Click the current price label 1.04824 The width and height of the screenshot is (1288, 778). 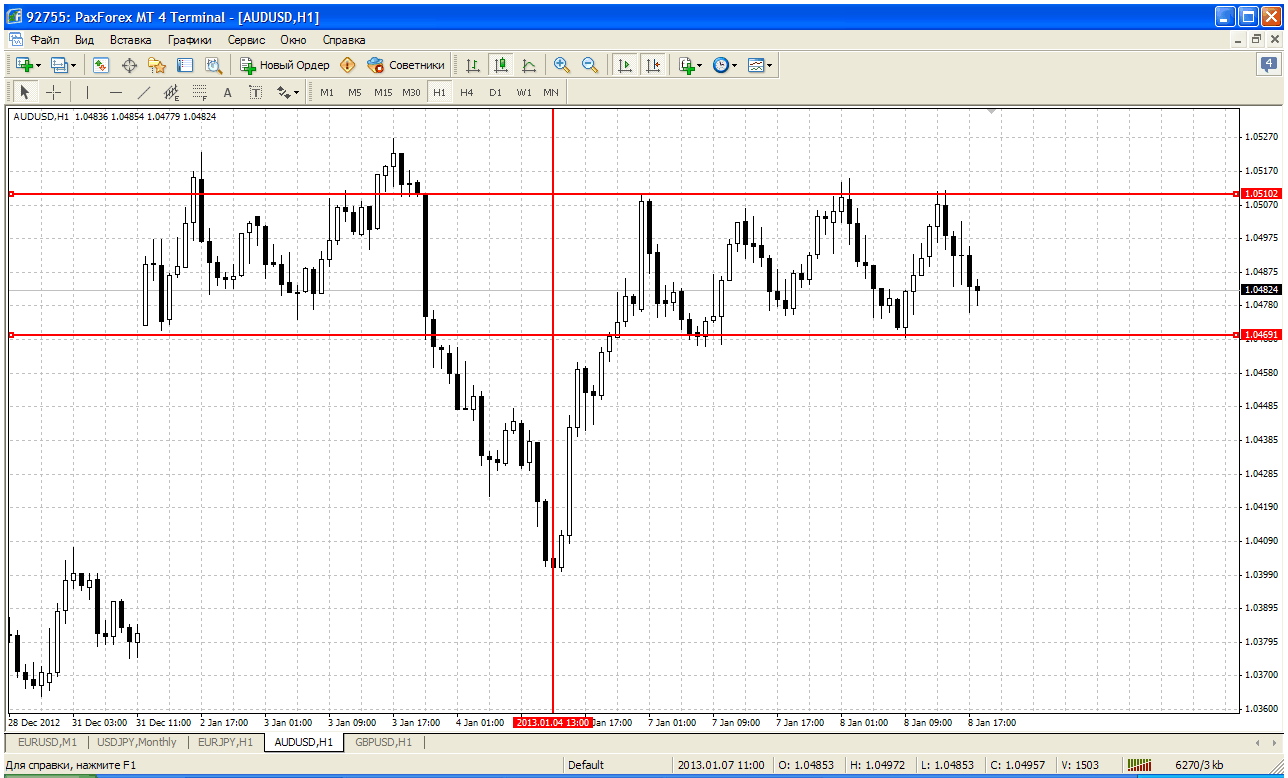point(1261,289)
